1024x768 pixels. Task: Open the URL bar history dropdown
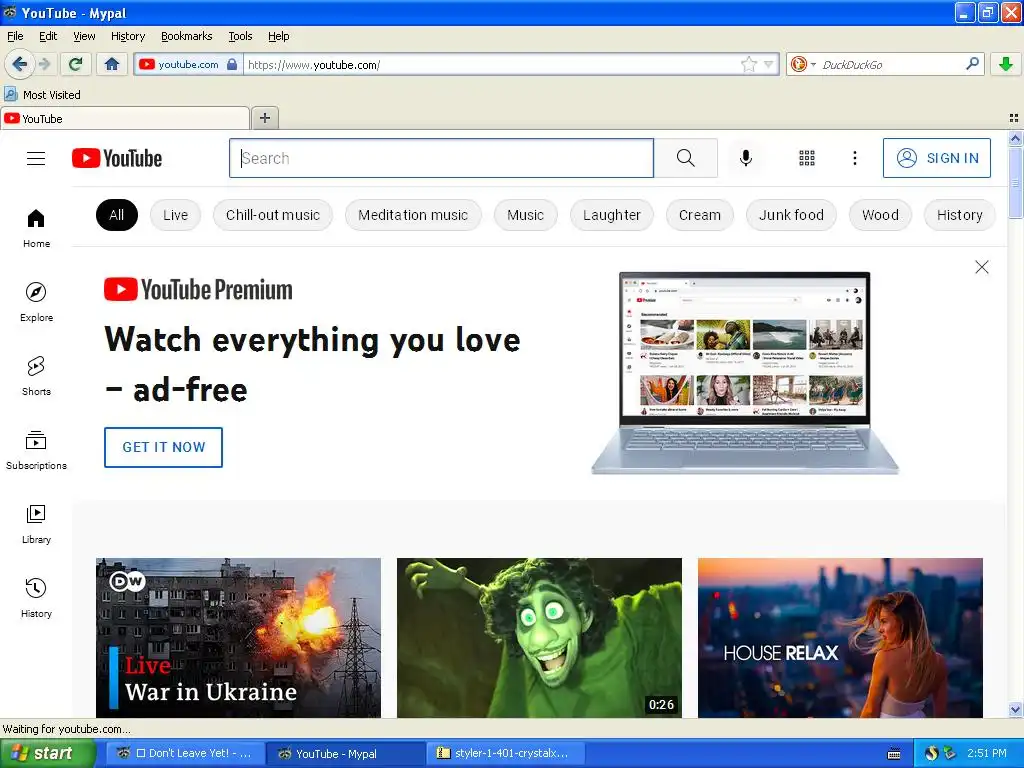click(769, 64)
